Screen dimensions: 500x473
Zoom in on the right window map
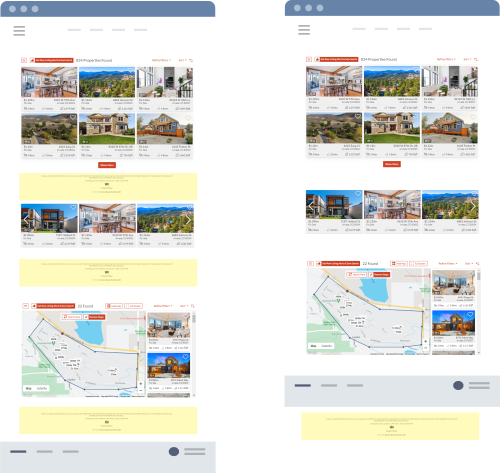click(425, 341)
